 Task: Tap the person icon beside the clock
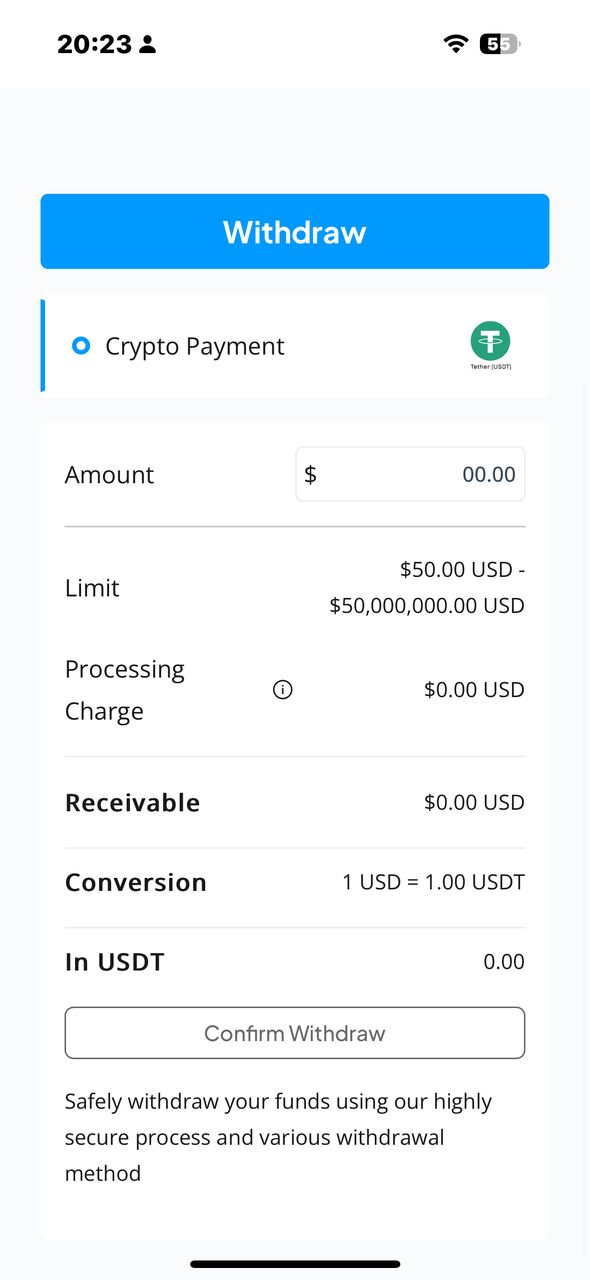point(148,44)
